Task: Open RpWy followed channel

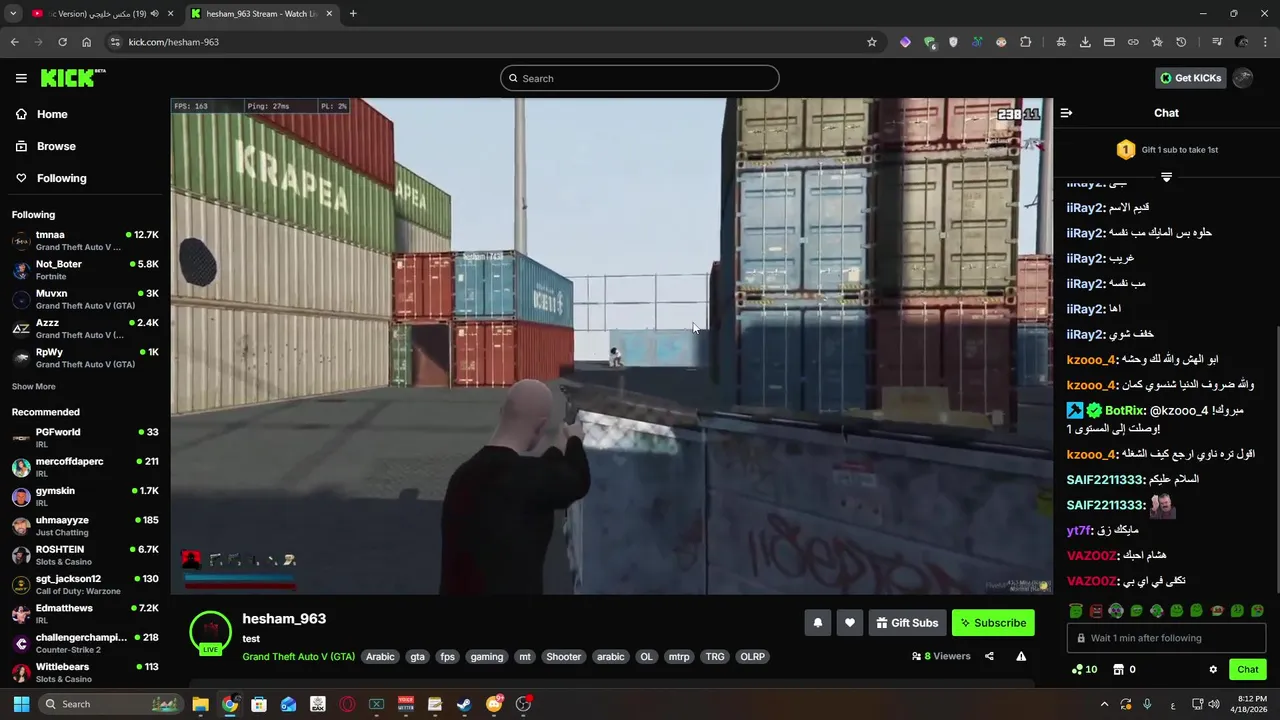Action: click(x=85, y=358)
